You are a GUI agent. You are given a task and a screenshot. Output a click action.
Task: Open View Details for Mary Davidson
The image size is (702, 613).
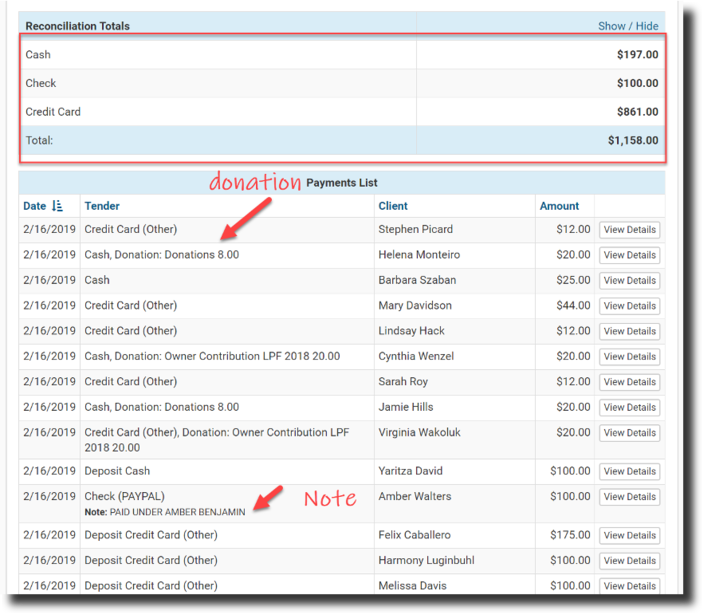[629, 306]
